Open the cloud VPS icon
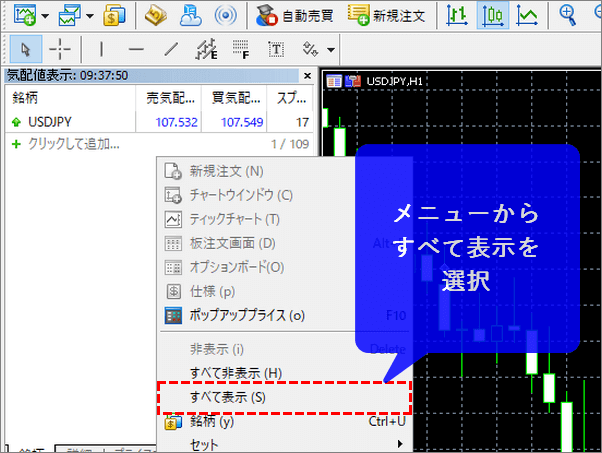This screenshot has height=453, width=602. pyautogui.click(x=190, y=15)
